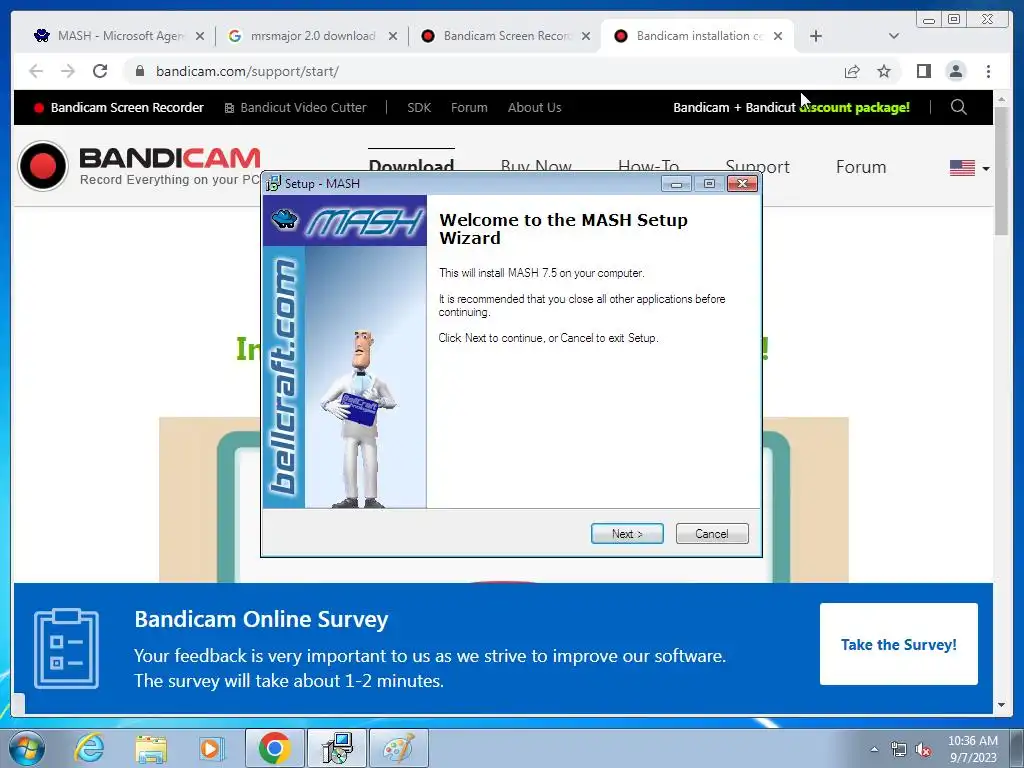Click the 10:36 AM taskbar clock
1024x768 pixels.
[x=972, y=749]
